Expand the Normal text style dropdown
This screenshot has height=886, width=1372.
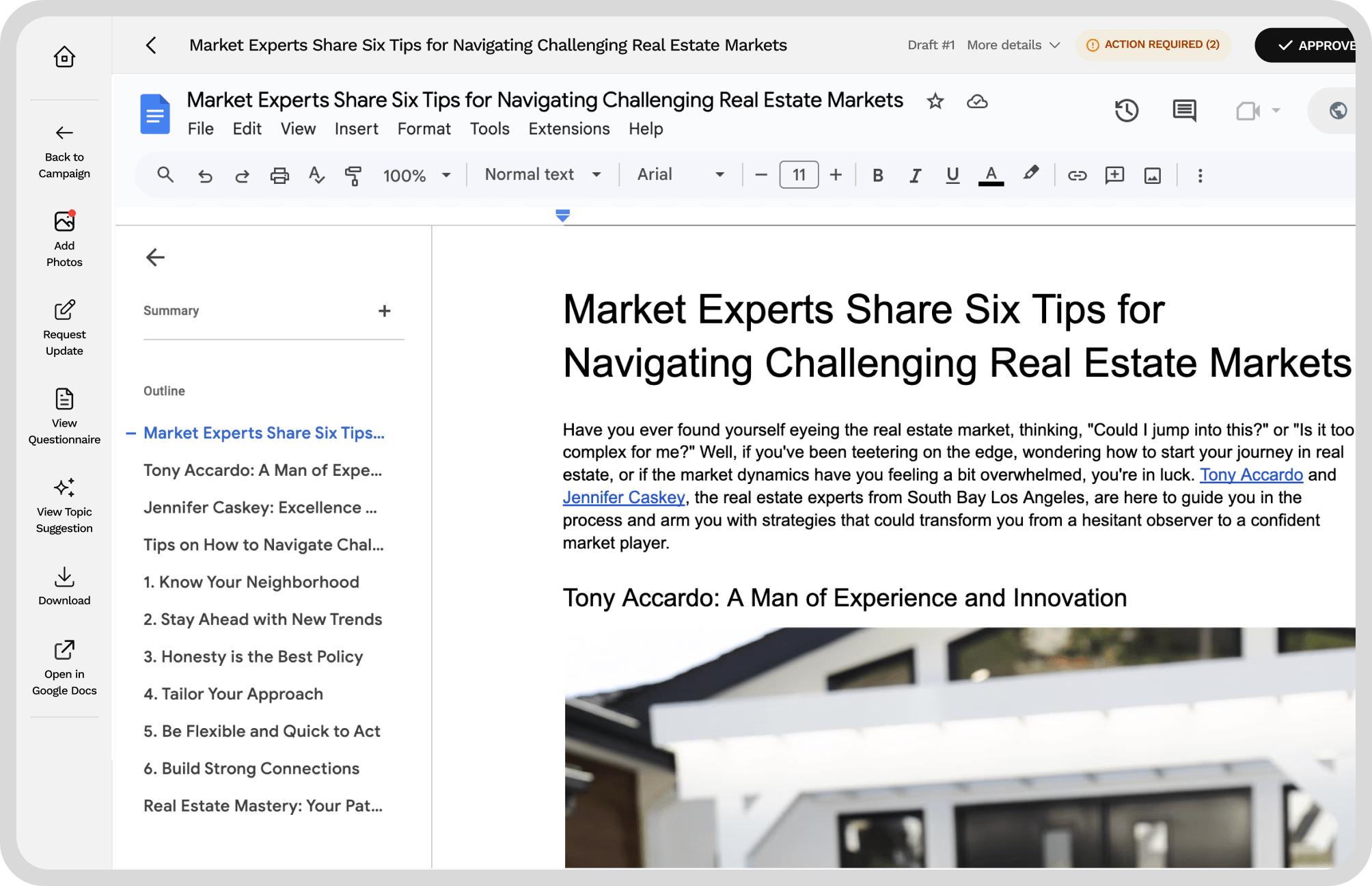[x=543, y=175]
